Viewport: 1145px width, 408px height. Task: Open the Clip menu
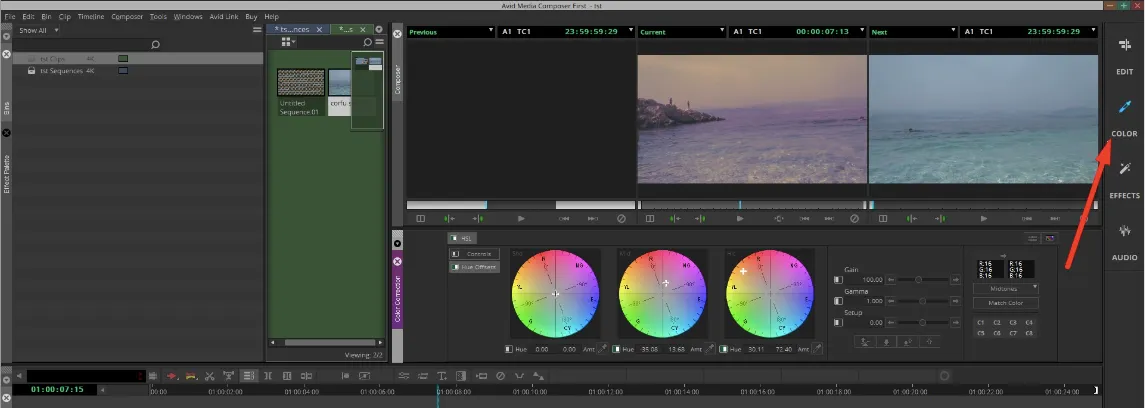(x=64, y=16)
